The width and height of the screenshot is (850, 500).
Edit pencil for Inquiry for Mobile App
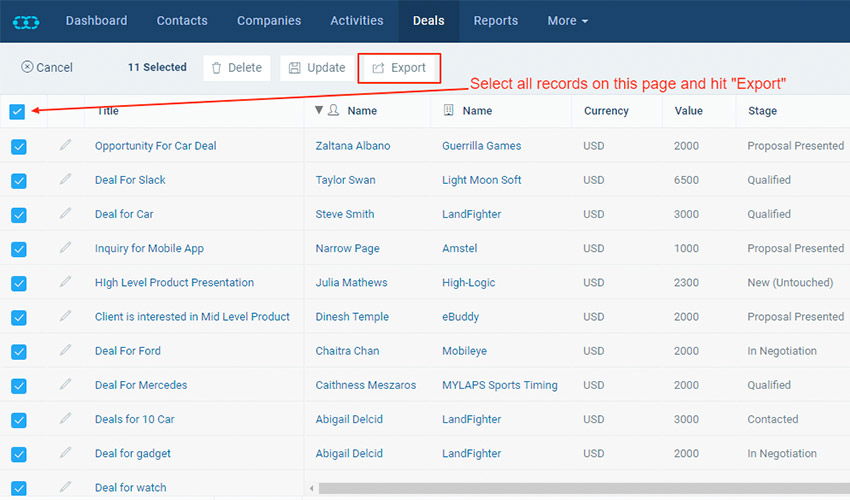tap(65, 248)
